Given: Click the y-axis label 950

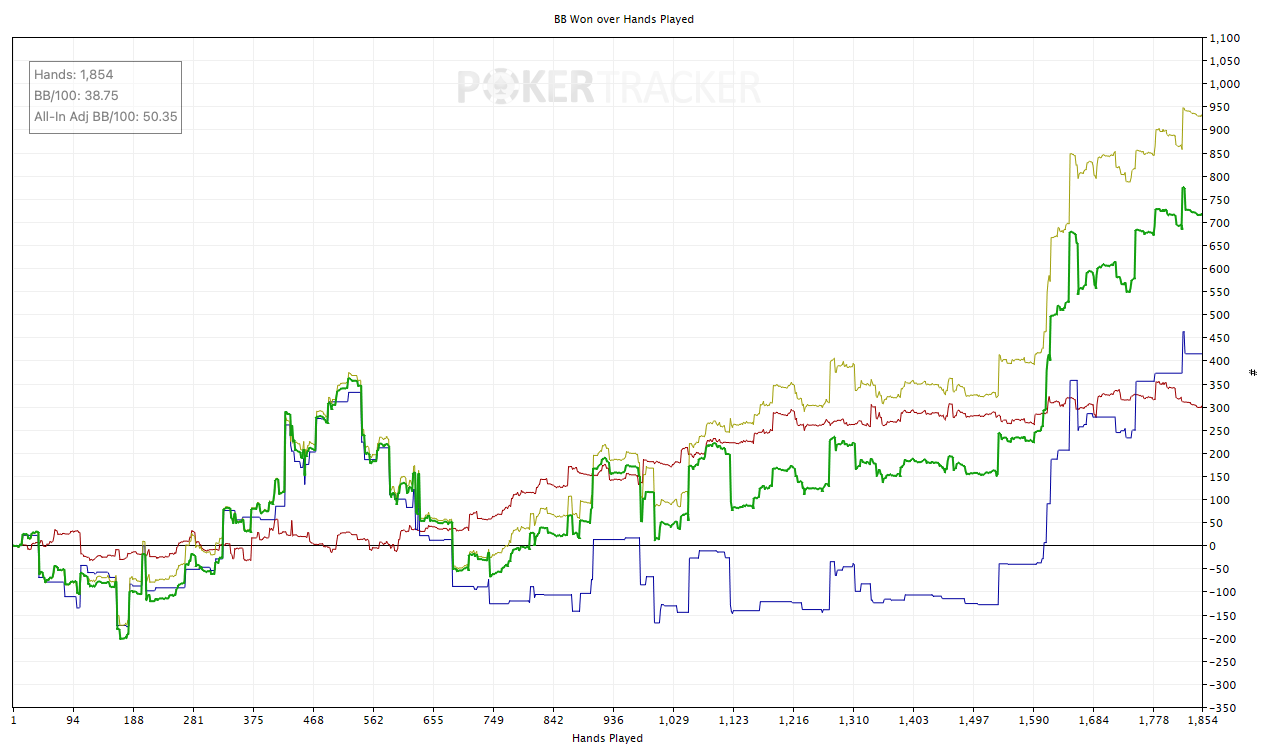Looking at the screenshot, I should 1219,107.
